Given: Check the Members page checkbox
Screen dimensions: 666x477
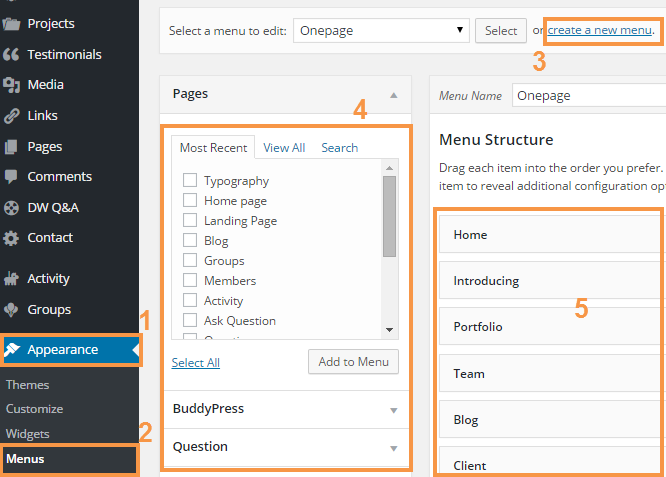Looking at the screenshot, I should click(x=190, y=280).
